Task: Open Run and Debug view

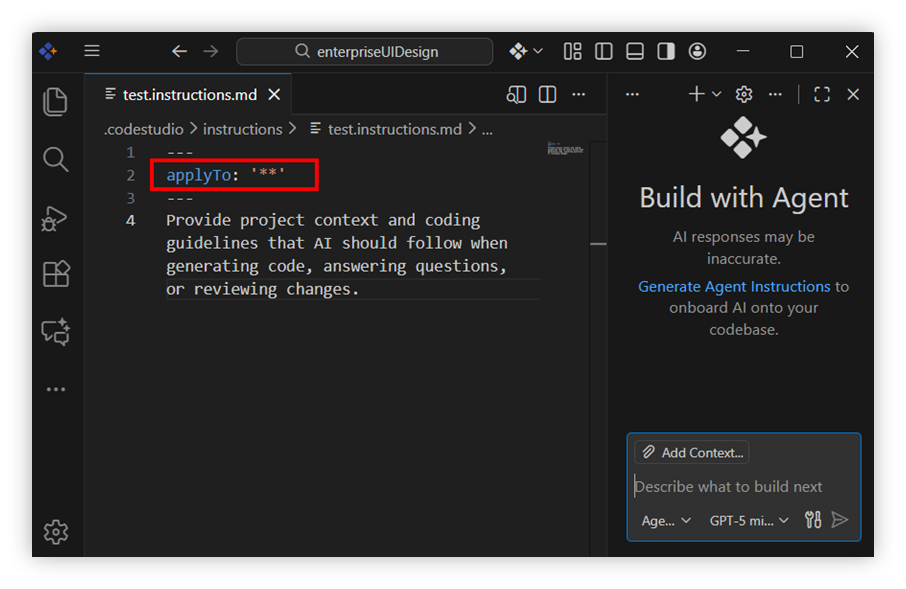Action: 56,217
